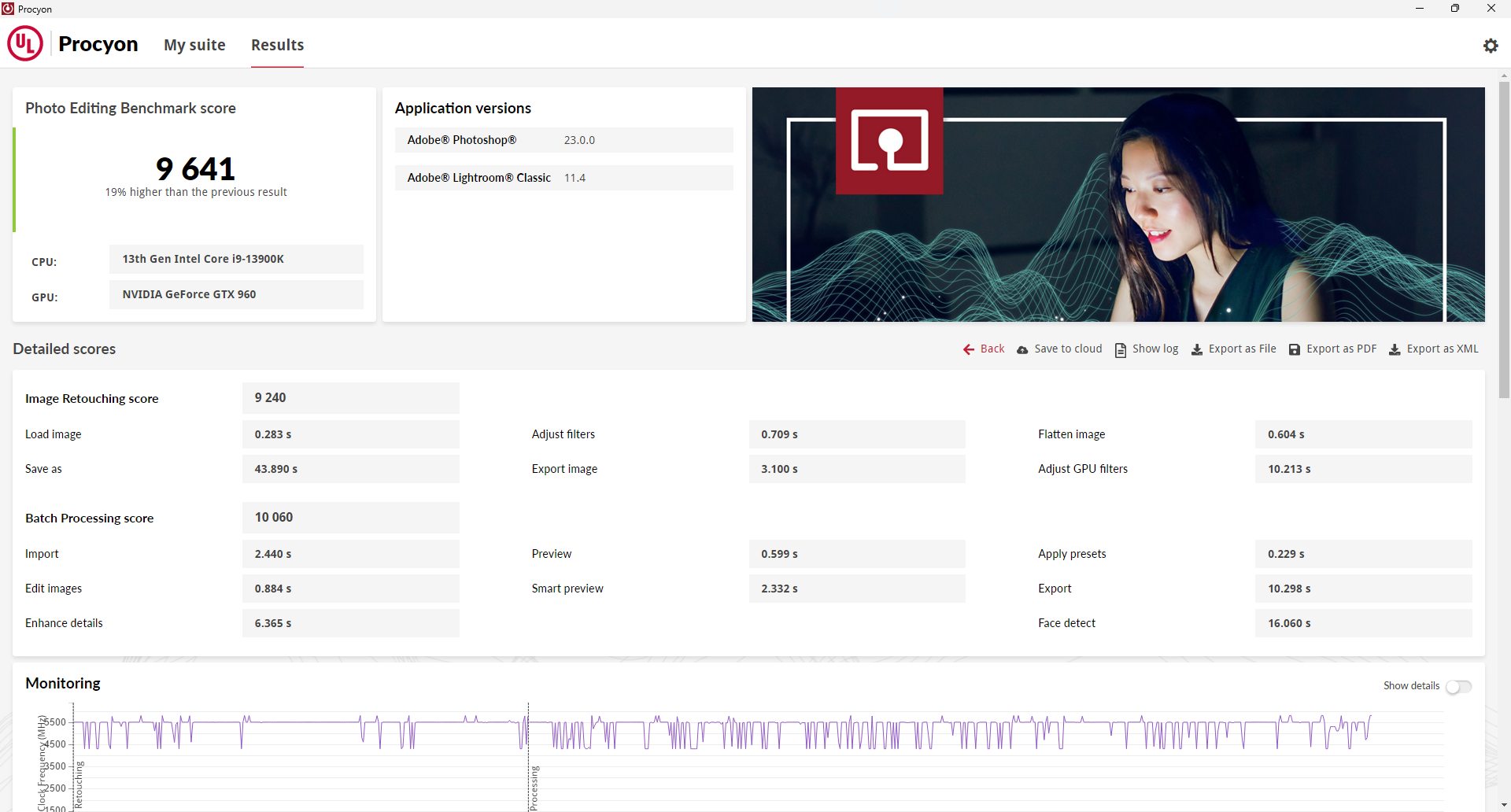Click the Photo Editing Benchmark score heading
1511x812 pixels.
(131, 108)
